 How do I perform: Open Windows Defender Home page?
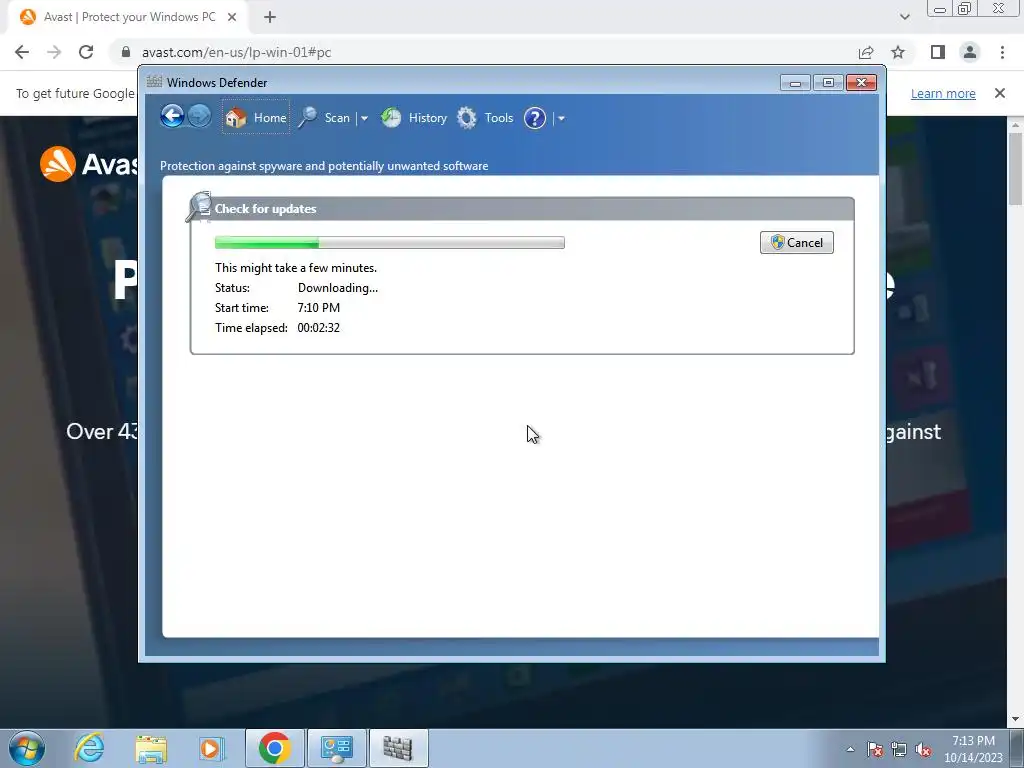point(255,118)
